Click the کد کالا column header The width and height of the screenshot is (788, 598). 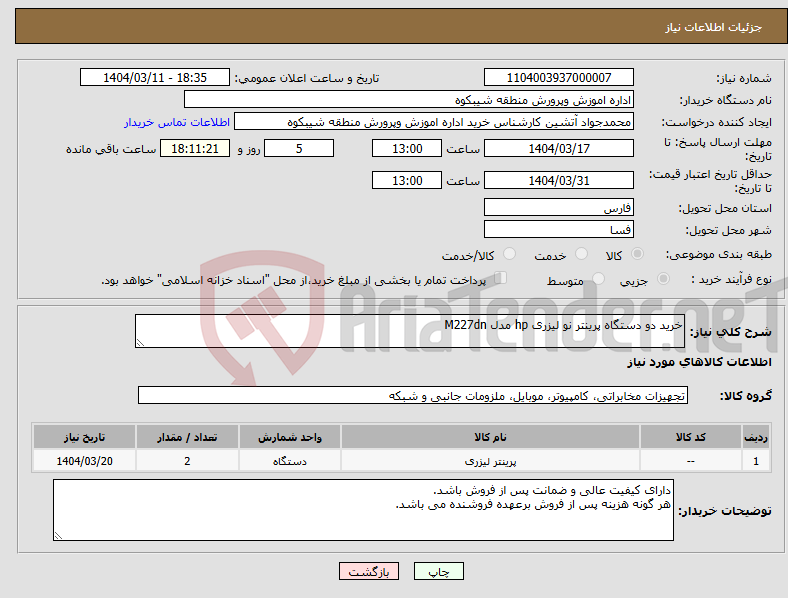[x=691, y=437]
